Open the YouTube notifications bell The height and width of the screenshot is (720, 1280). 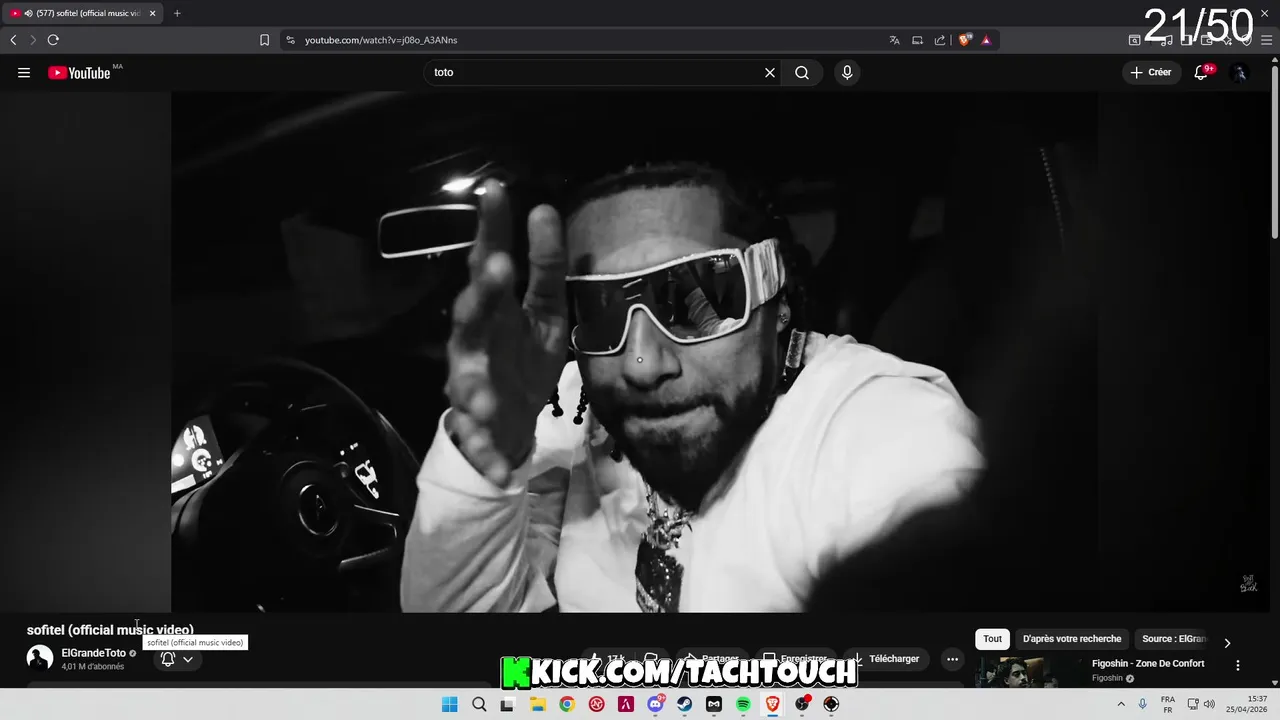pos(1202,72)
